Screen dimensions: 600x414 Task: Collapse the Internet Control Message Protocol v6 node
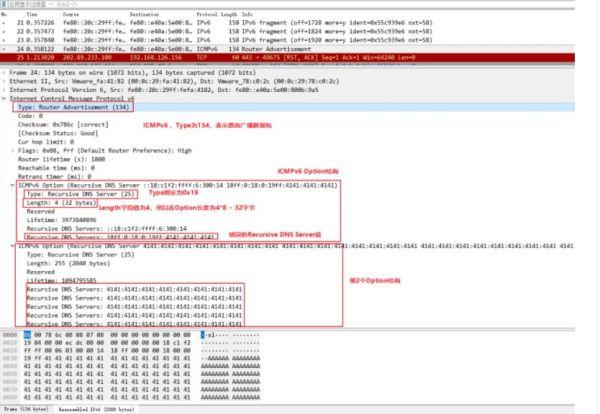(x=4, y=99)
